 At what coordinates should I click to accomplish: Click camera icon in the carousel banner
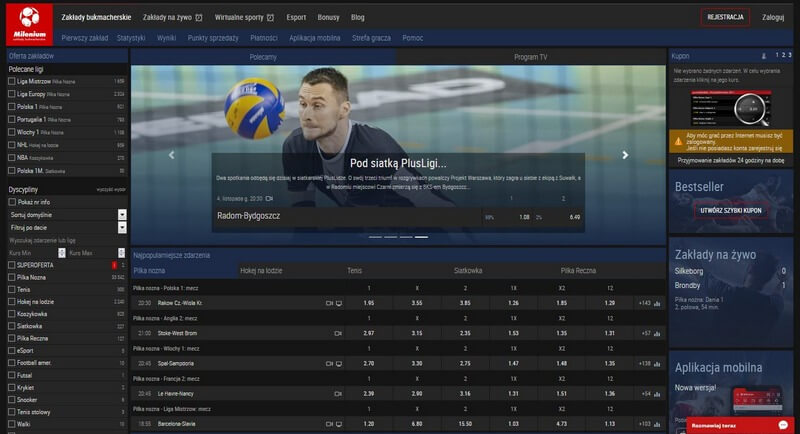pyautogui.click(x=269, y=198)
